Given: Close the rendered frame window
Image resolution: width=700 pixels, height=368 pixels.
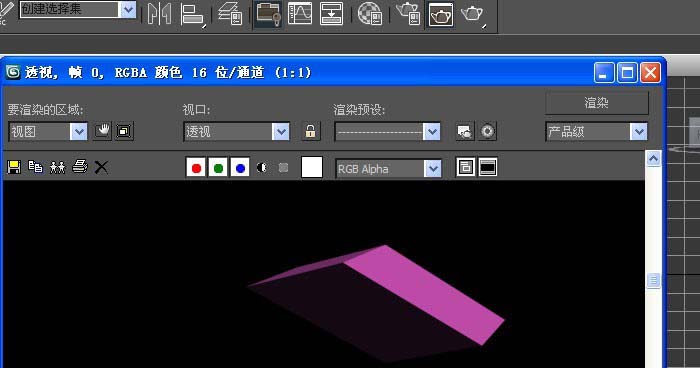Looking at the screenshot, I should click(x=650, y=72).
